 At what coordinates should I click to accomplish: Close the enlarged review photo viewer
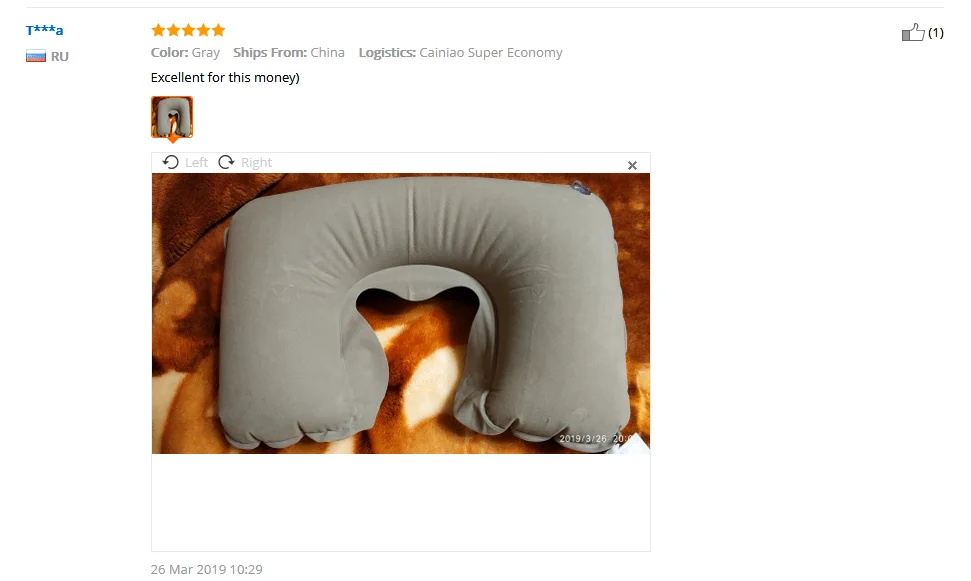click(x=632, y=165)
